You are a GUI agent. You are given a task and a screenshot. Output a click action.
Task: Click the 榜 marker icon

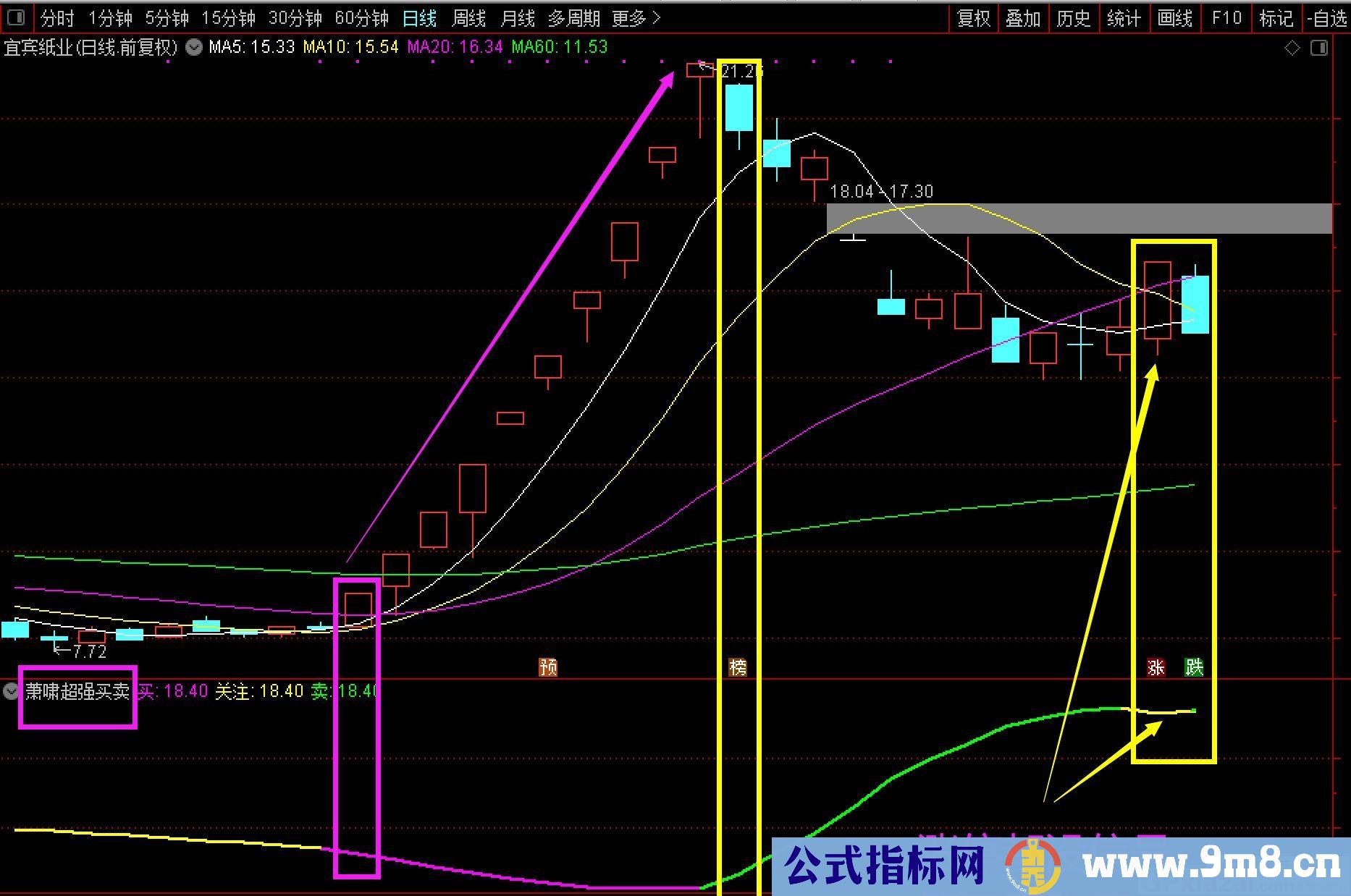[738, 667]
